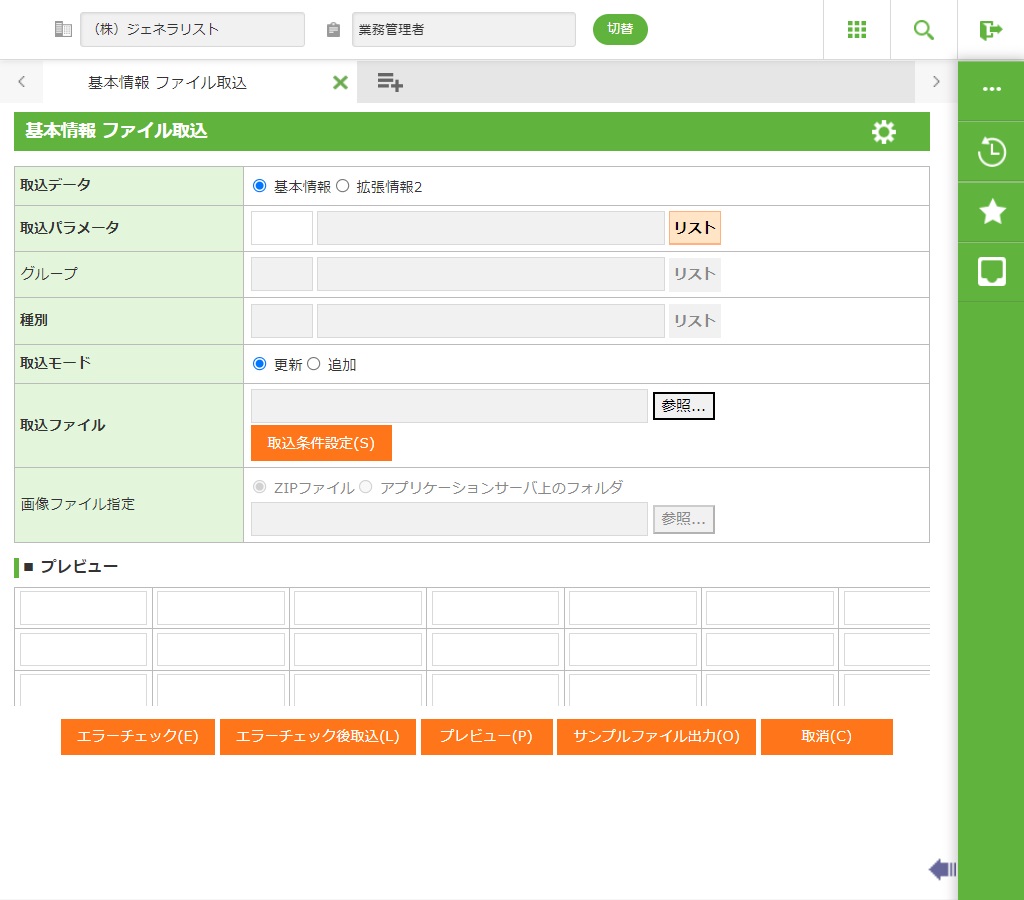
Task: Click the logout door icon
Action: point(991,30)
